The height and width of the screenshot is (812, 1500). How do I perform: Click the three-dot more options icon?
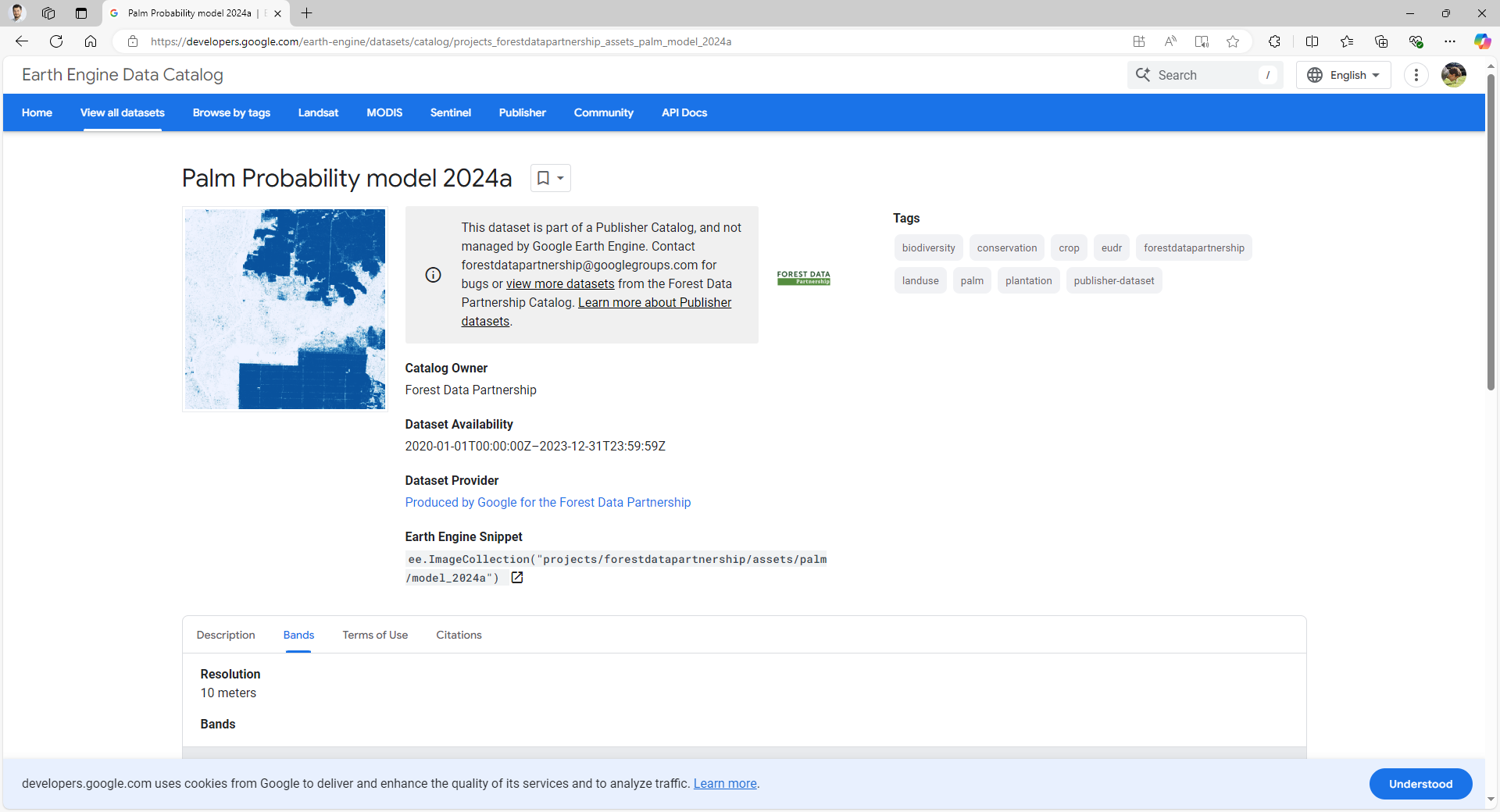coord(1416,75)
